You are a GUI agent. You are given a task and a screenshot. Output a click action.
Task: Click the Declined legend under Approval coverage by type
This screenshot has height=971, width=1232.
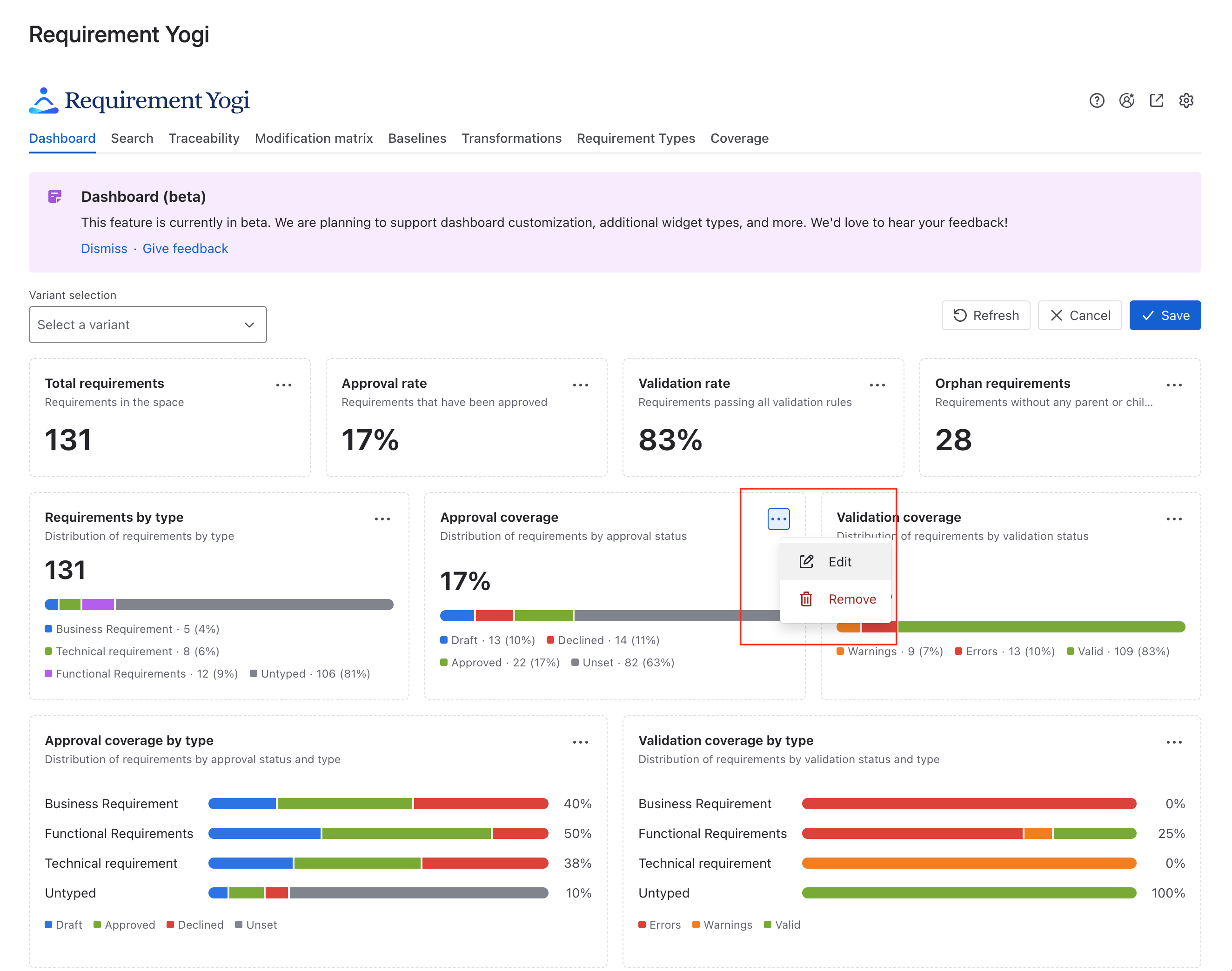click(194, 925)
